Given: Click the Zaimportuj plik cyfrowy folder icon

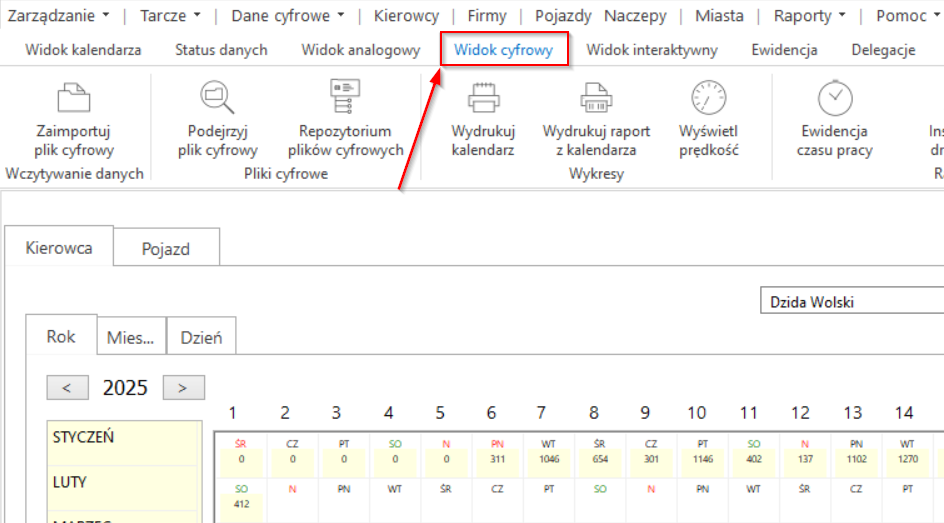Looking at the screenshot, I should pyautogui.click(x=73, y=97).
